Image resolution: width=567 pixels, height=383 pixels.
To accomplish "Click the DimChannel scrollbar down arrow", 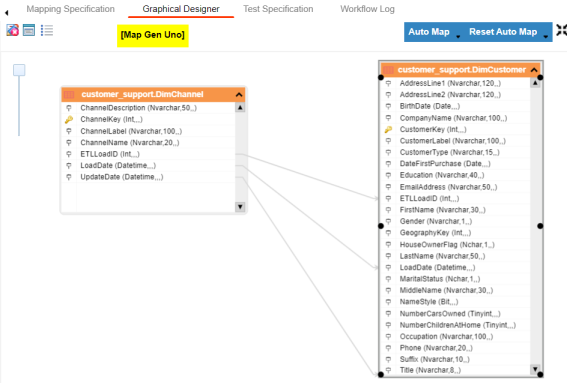I will (240, 207).
